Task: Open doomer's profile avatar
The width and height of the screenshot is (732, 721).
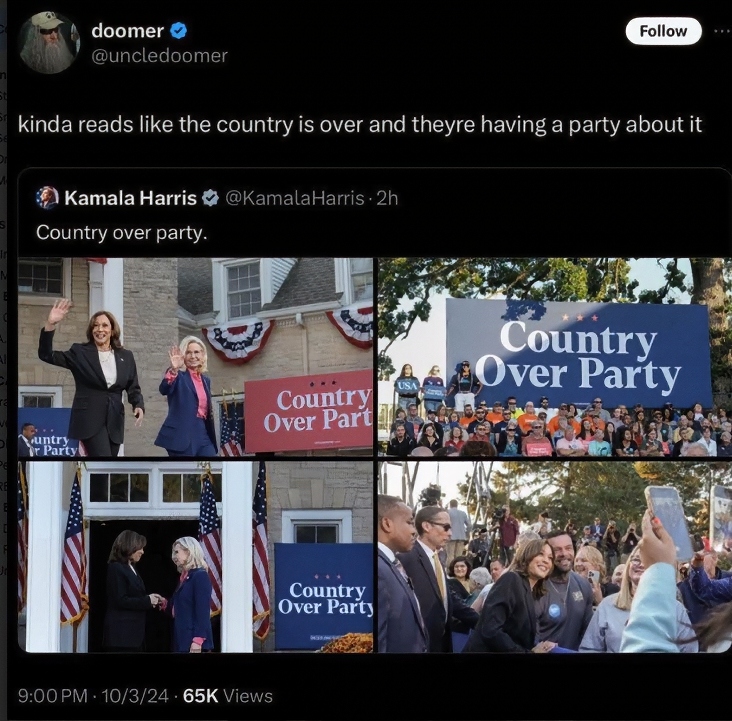Action: pos(49,43)
